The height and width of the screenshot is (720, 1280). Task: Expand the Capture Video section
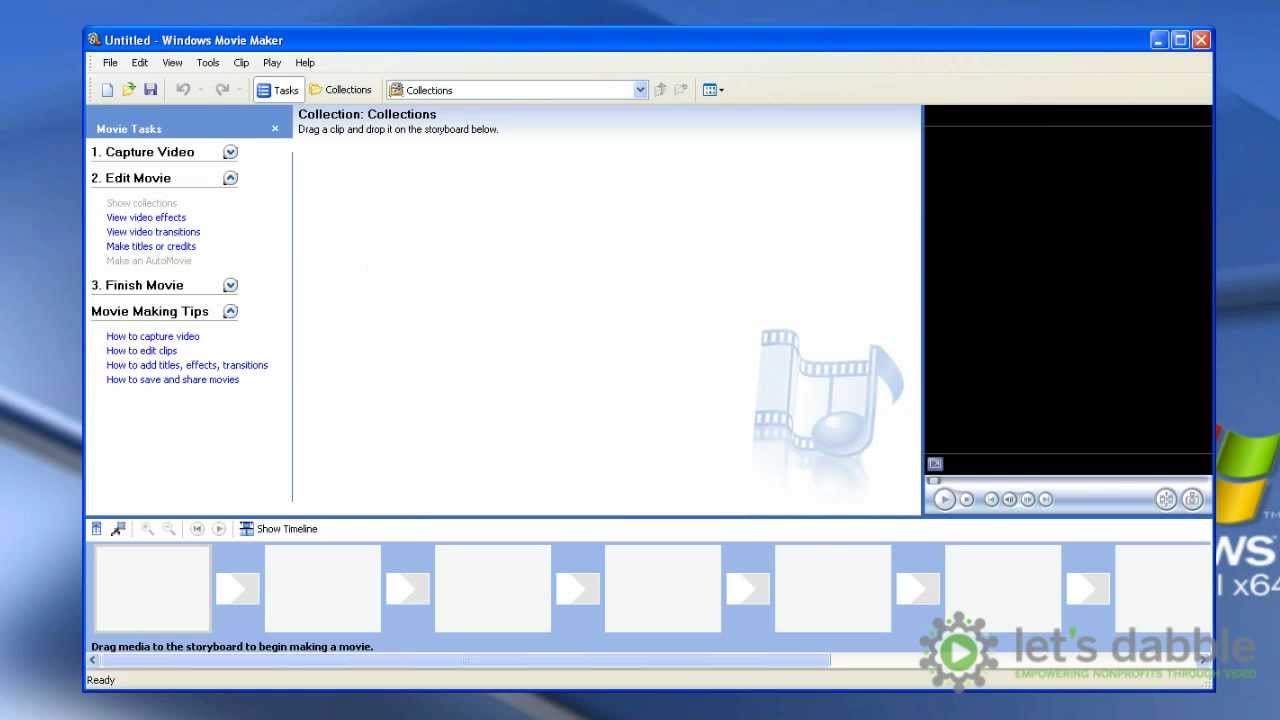coord(230,152)
